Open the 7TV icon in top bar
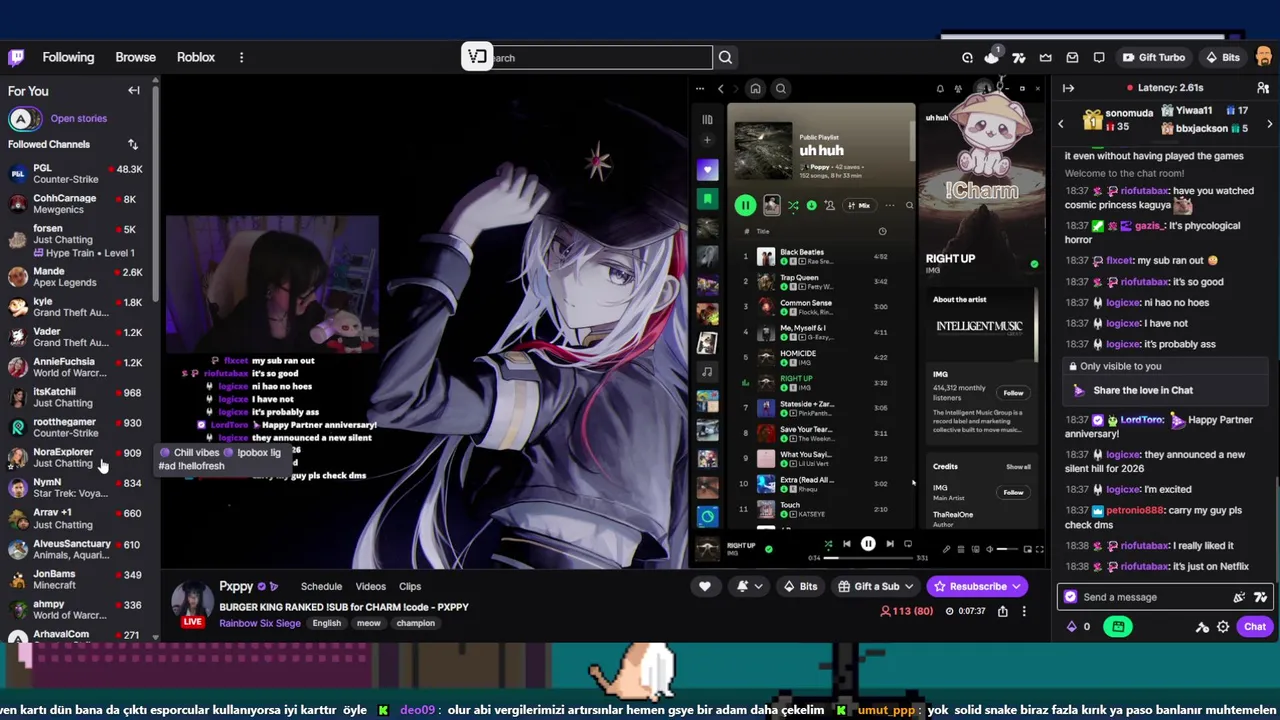 (1019, 57)
